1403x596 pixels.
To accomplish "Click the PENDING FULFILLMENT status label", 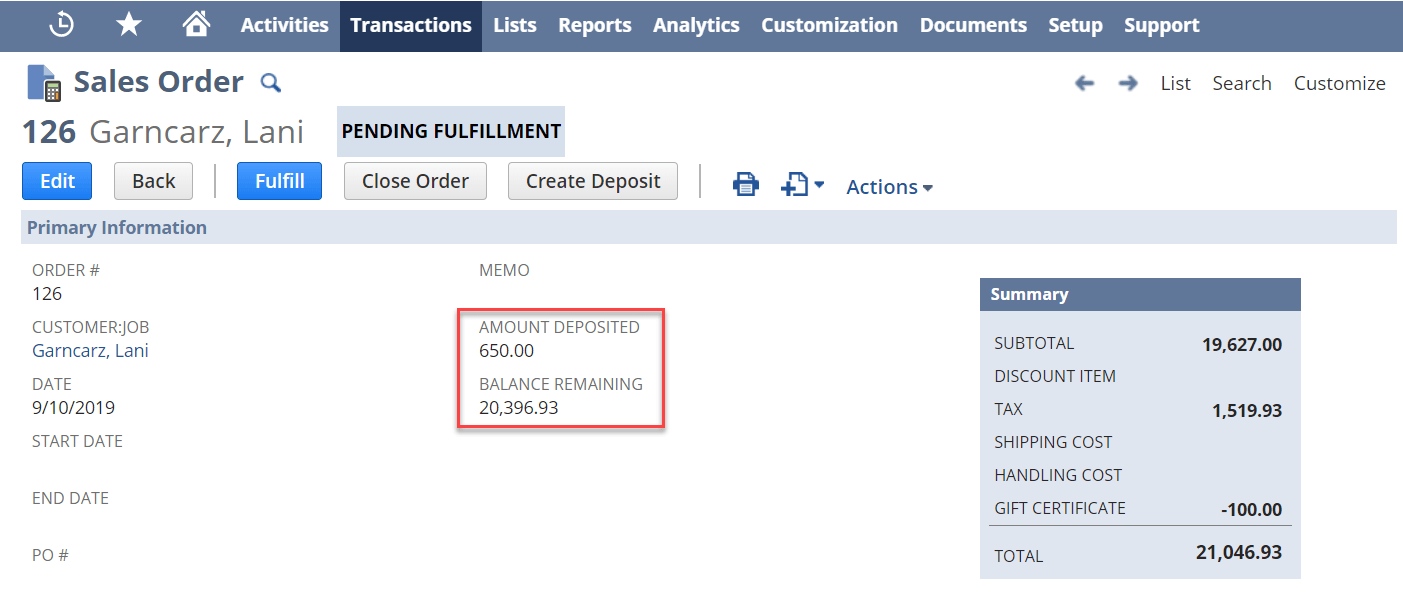I will [x=451, y=131].
